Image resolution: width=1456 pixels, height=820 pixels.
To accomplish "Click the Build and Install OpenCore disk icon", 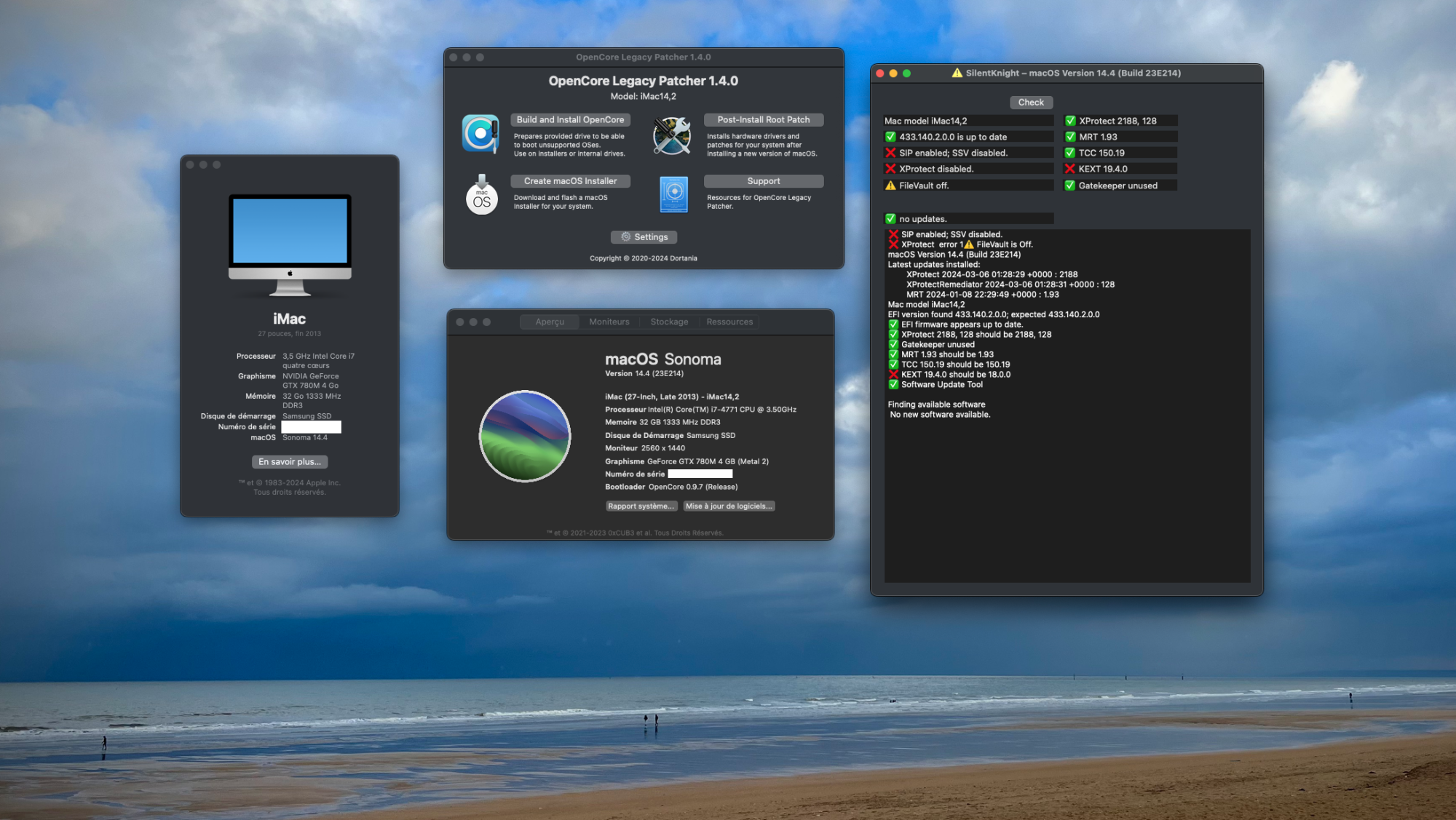I will [x=480, y=134].
